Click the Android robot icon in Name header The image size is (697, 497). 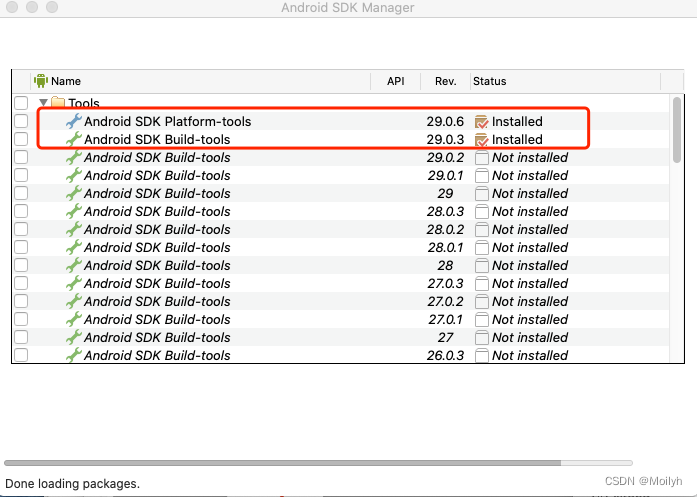(40, 81)
